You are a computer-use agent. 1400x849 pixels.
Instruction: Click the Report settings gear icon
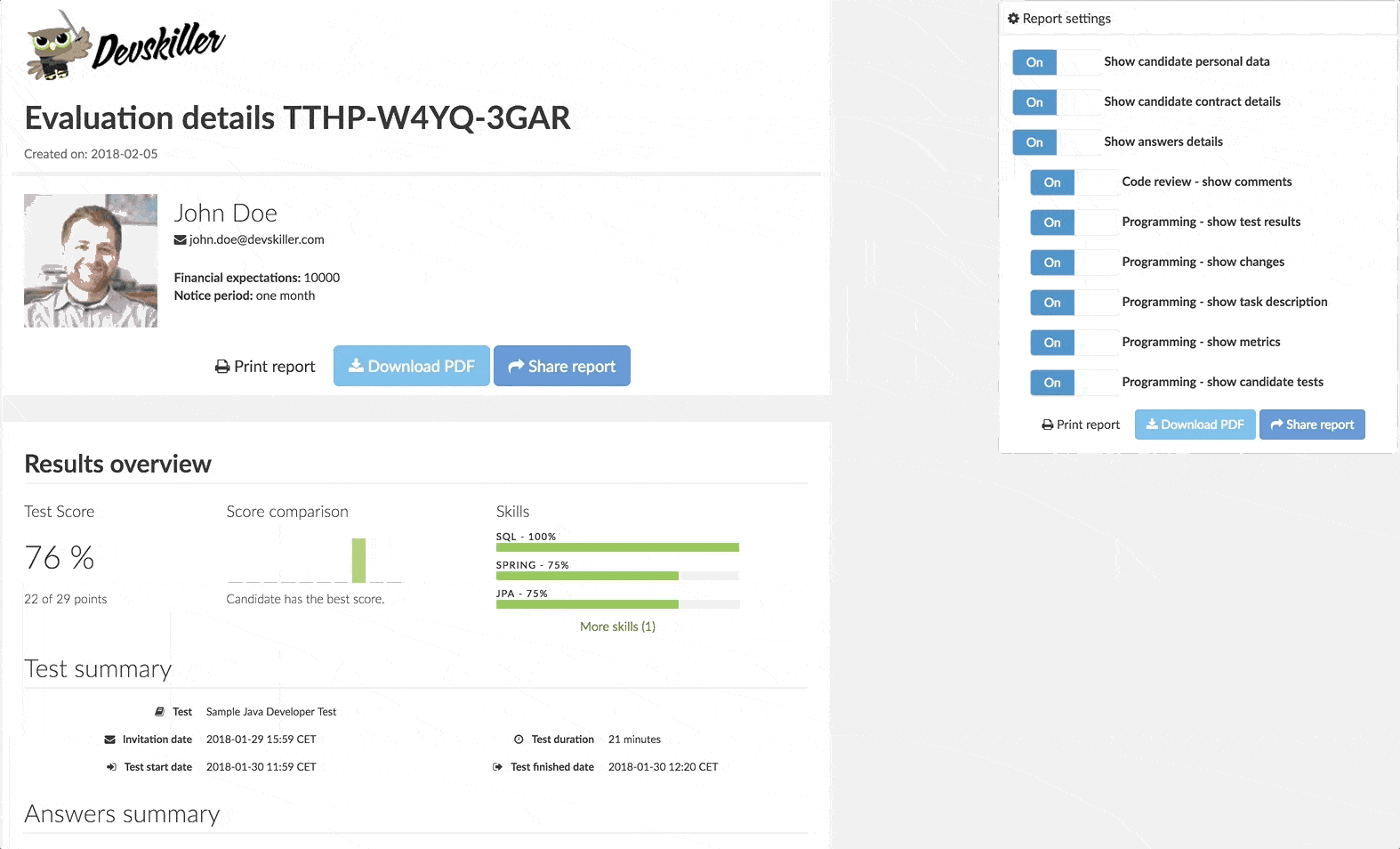tap(1013, 19)
